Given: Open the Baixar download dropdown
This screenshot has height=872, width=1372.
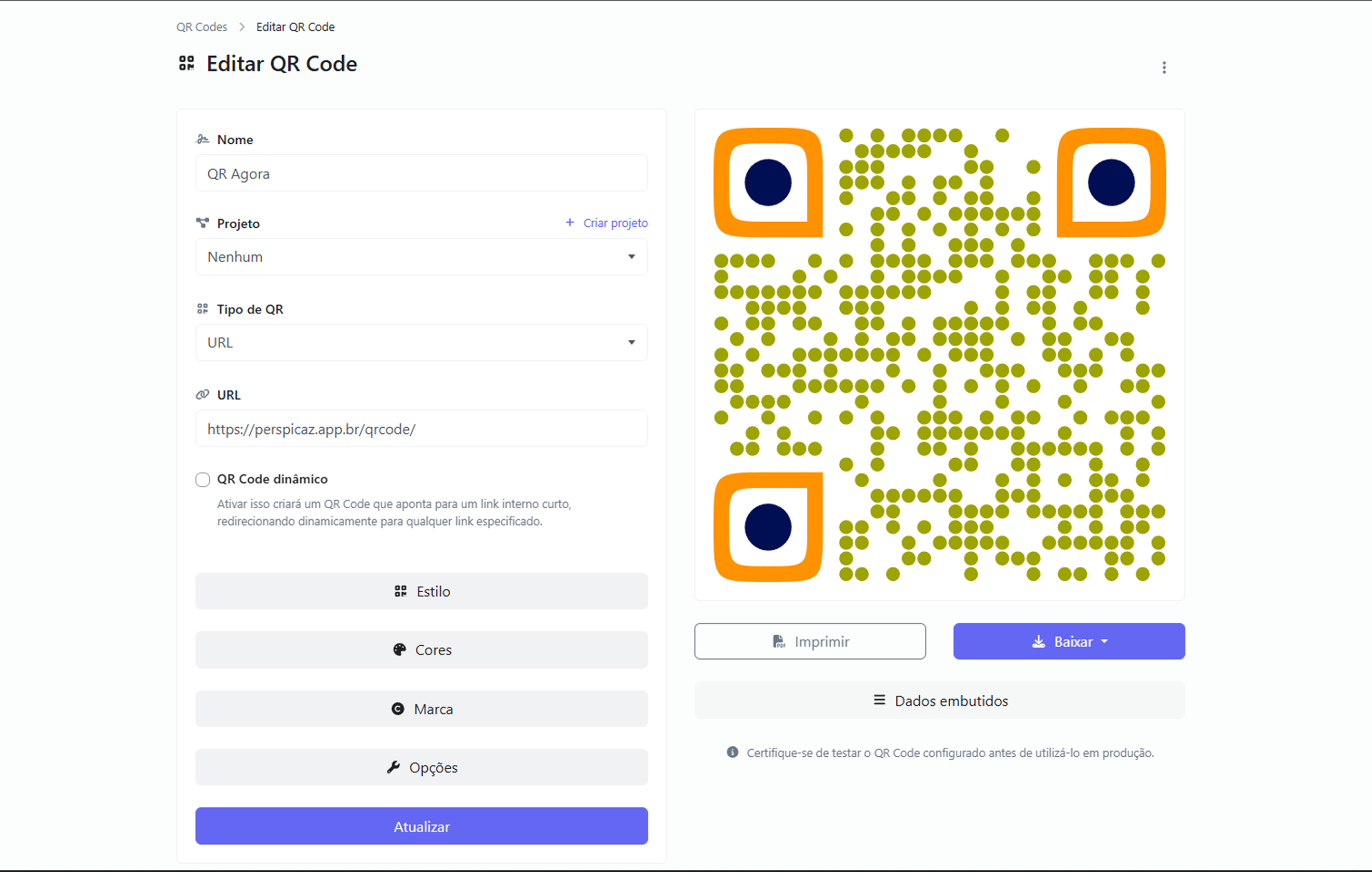Looking at the screenshot, I should coord(1068,642).
